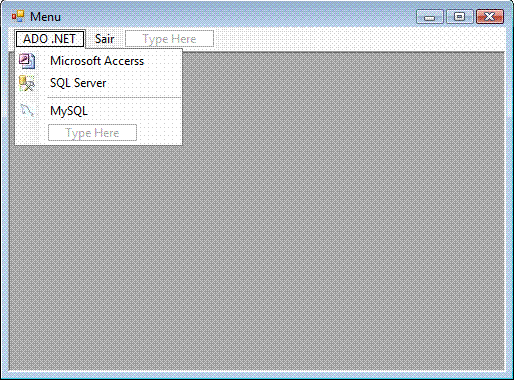
Task: Open the ADO .NET menu
Action: pos(50,39)
